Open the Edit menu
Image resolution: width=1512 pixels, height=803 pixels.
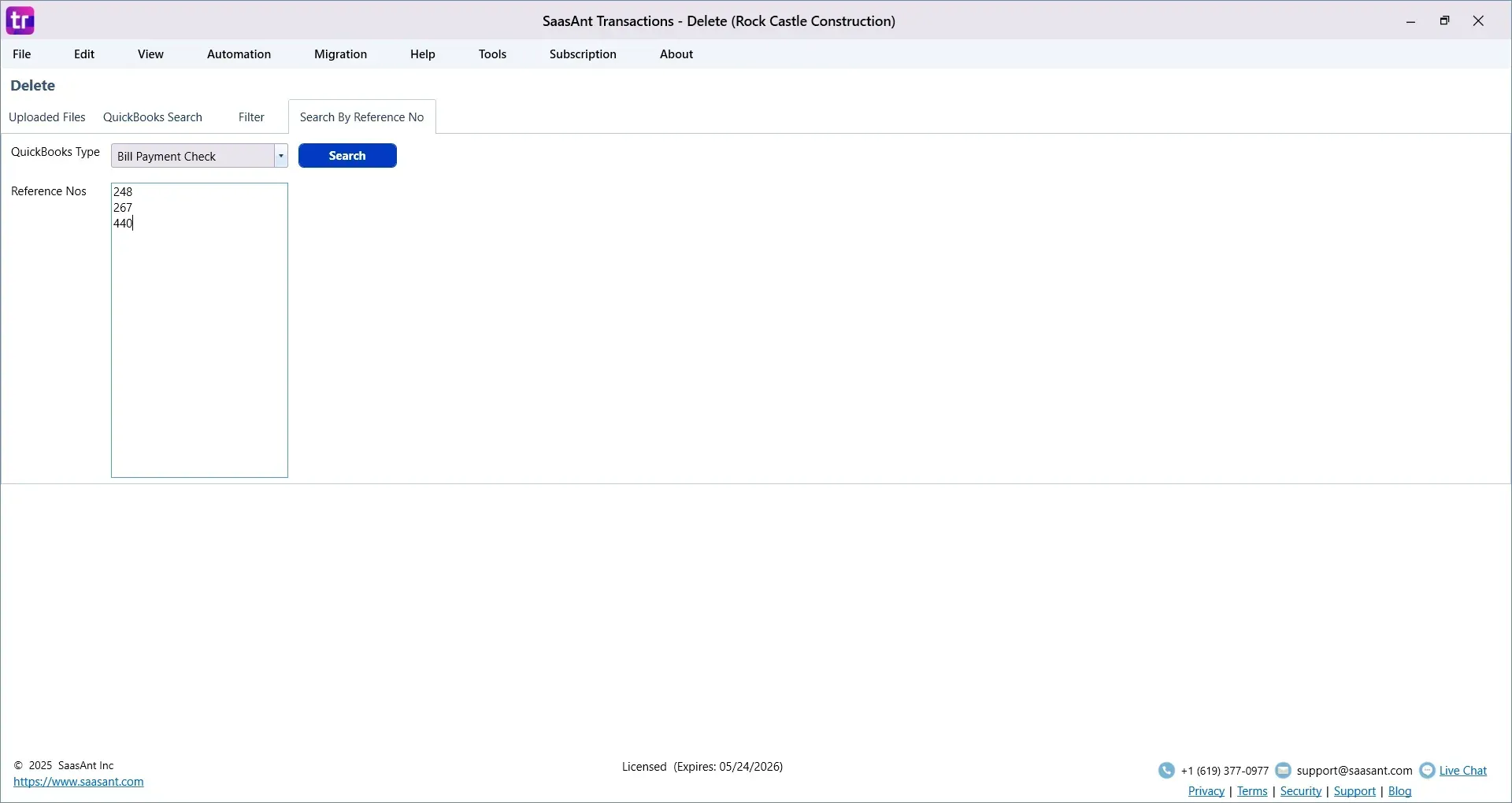tap(84, 54)
